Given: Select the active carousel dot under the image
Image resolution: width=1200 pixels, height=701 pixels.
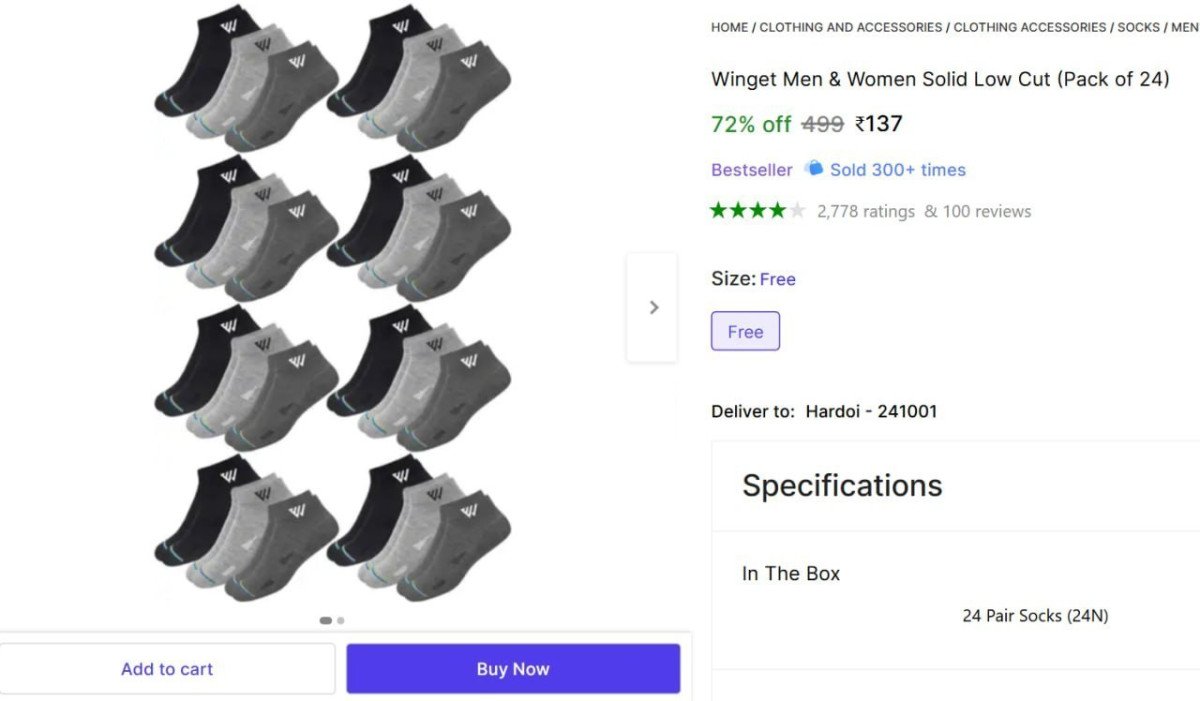Looking at the screenshot, I should tap(325, 620).
